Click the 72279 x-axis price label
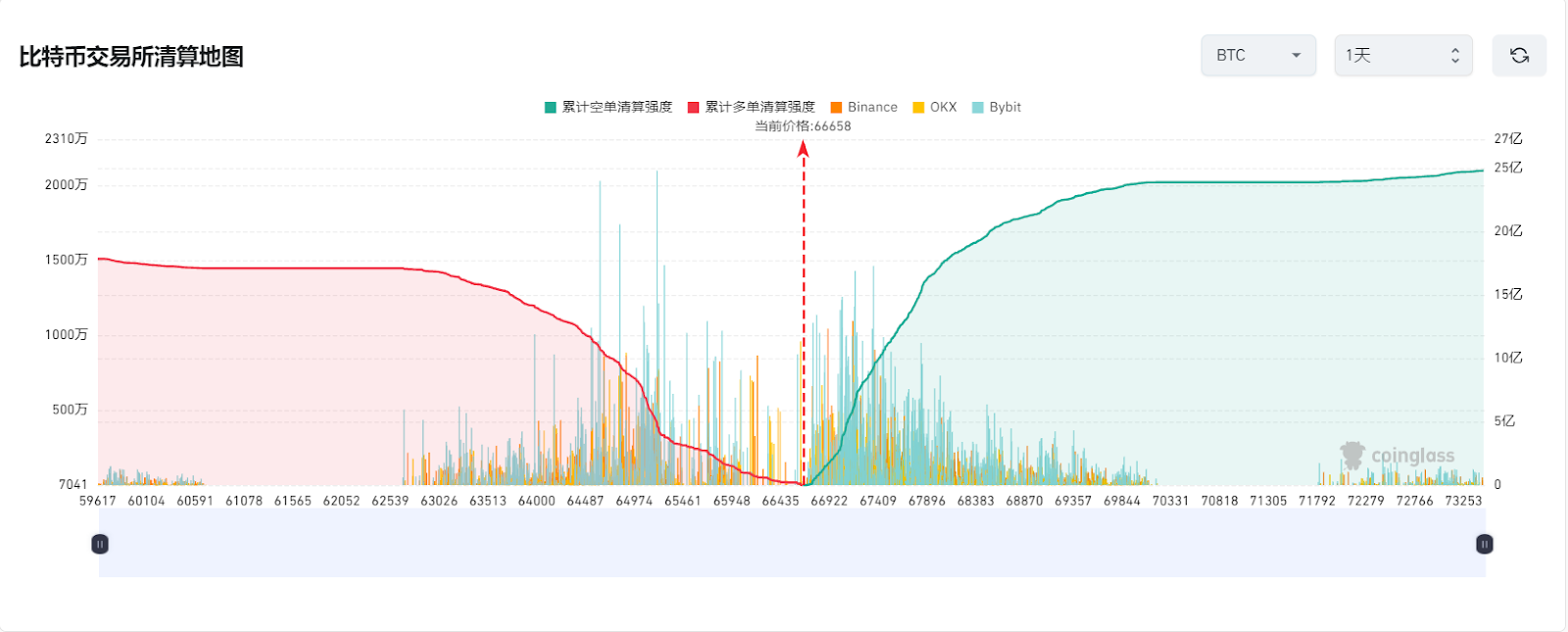This screenshot has height=632, width=1568. [1366, 501]
